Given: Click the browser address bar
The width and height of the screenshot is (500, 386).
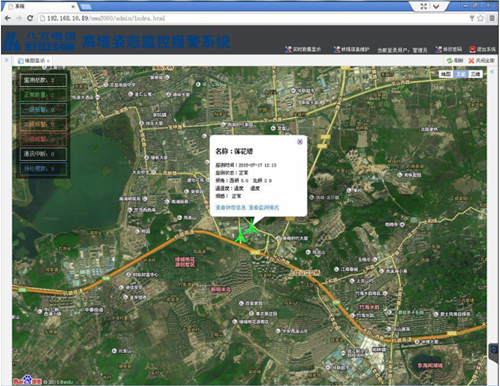Looking at the screenshot, I should click(253, 18).
